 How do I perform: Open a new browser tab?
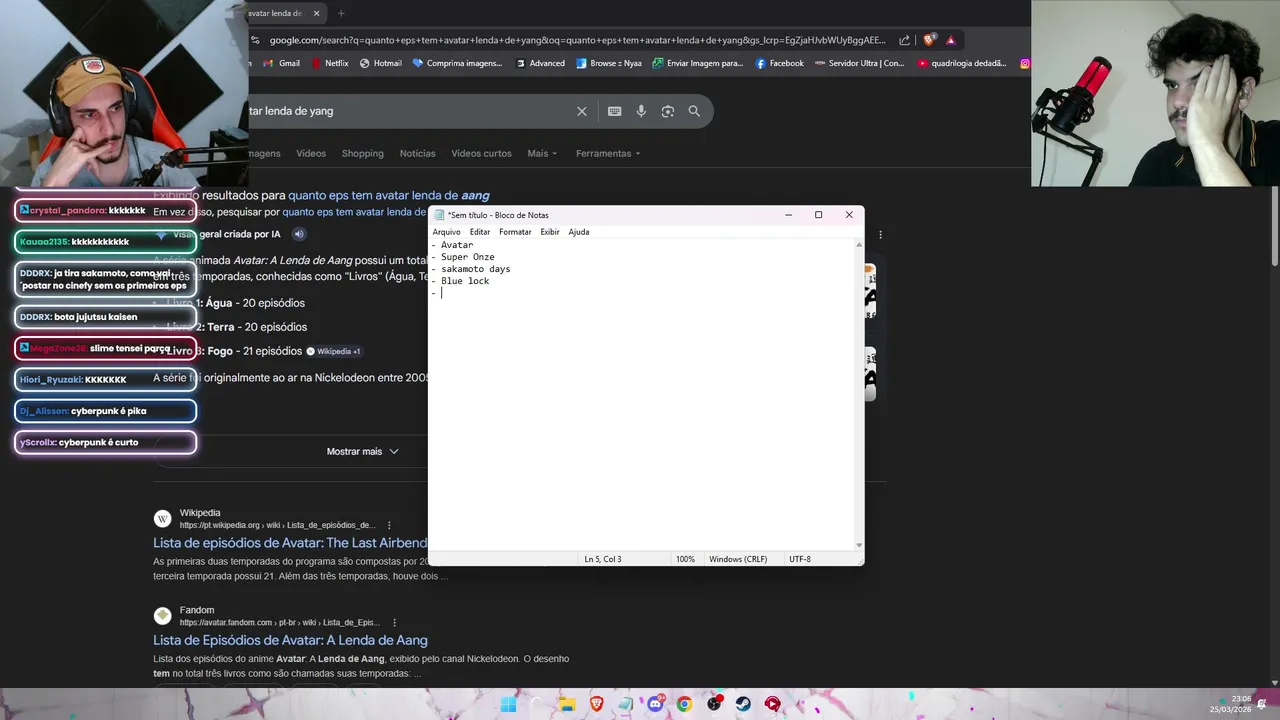pos(341,13)
